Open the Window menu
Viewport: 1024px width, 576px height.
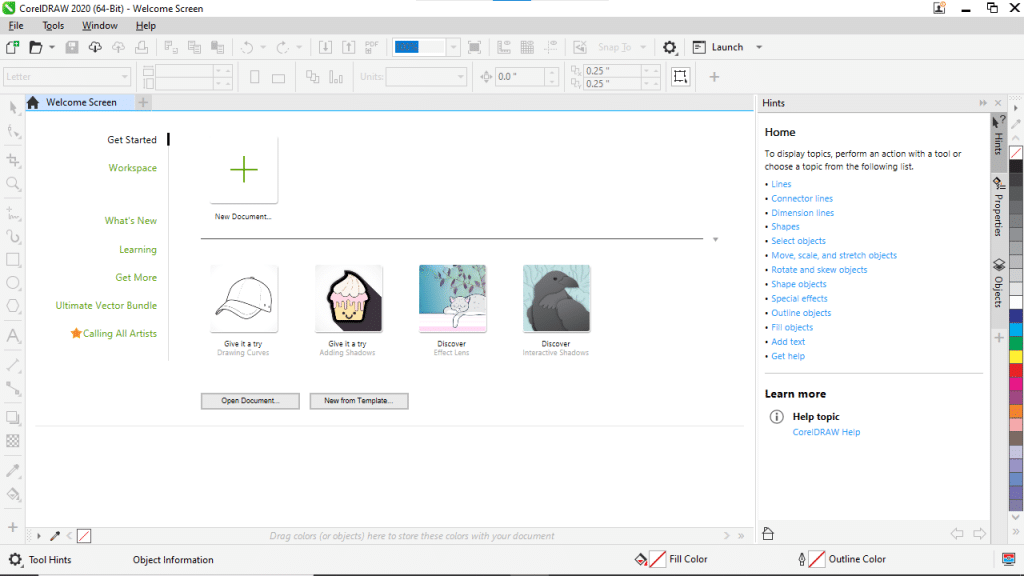coord(99,25)
